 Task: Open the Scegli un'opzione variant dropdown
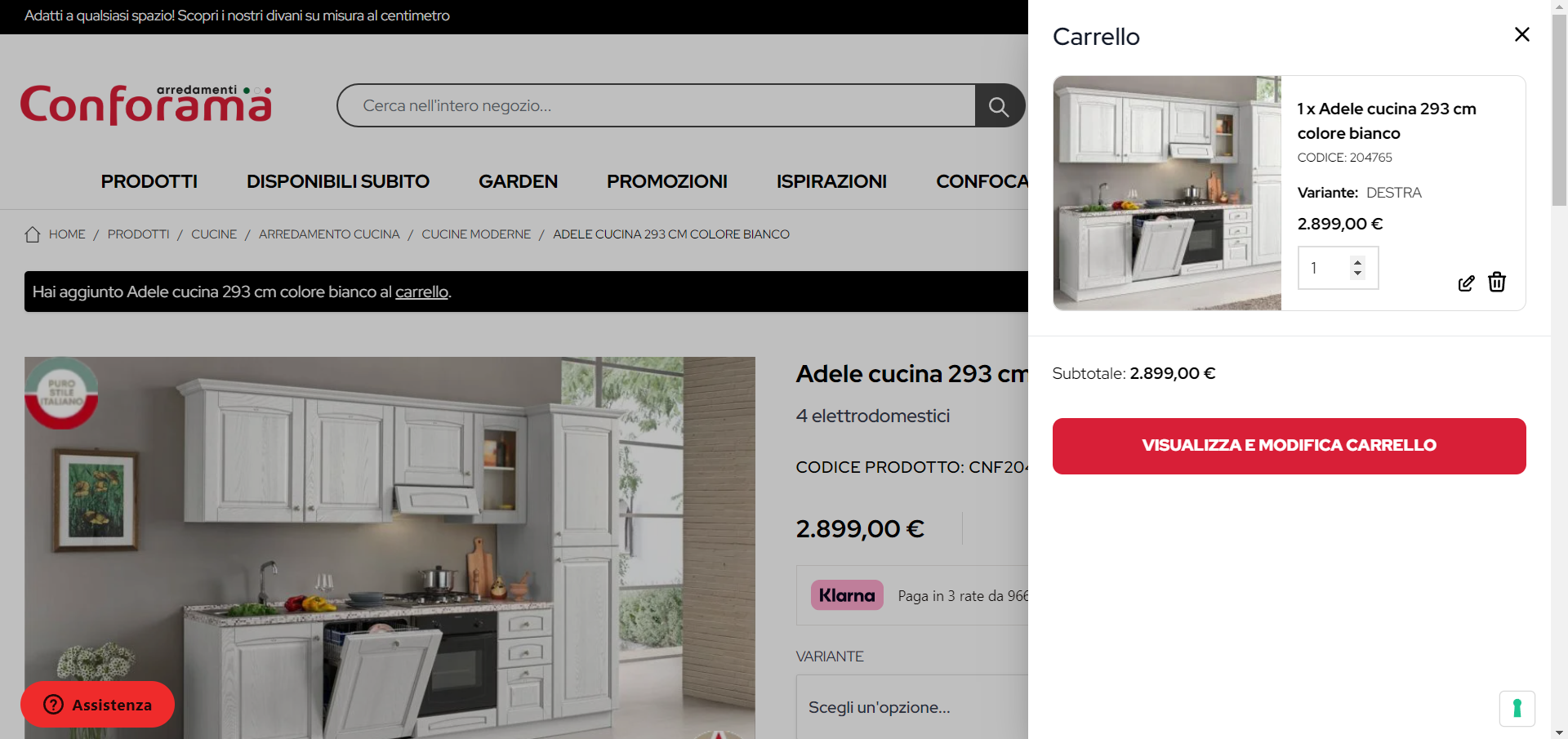click(912, 707)
